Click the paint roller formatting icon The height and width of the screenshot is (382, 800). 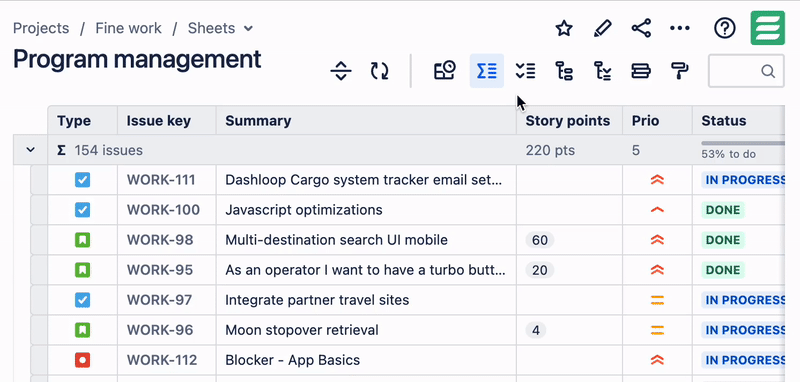(x=680, y=71)
